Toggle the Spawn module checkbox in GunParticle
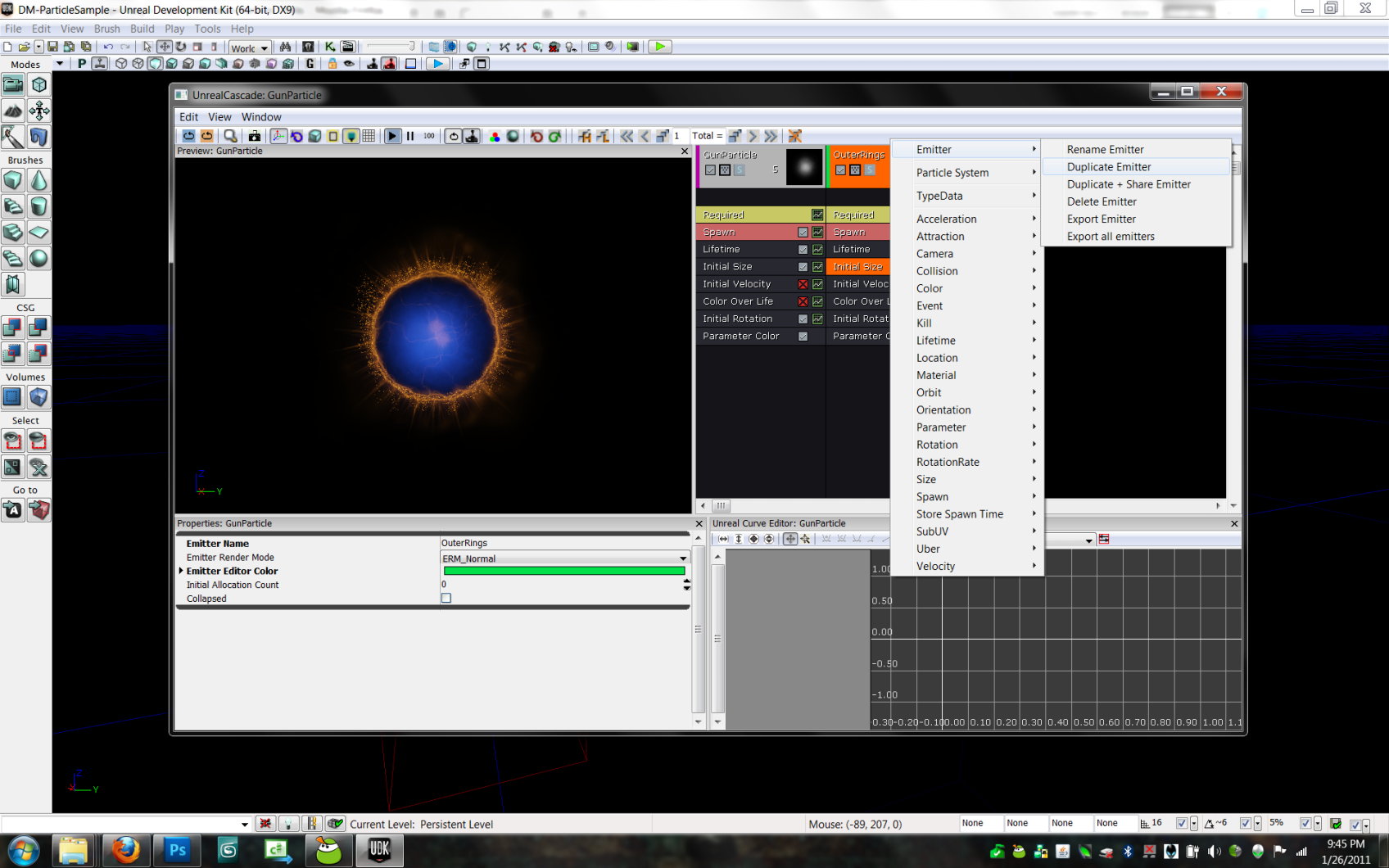This screenshot has width=1389, height=868. click(803, 233)
